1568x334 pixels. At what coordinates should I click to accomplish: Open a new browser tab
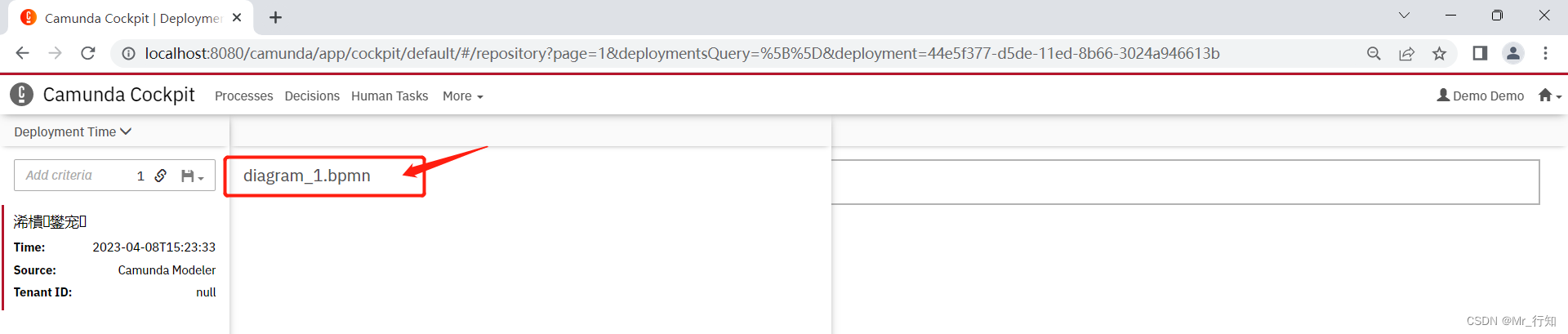(x=275, y=17)
